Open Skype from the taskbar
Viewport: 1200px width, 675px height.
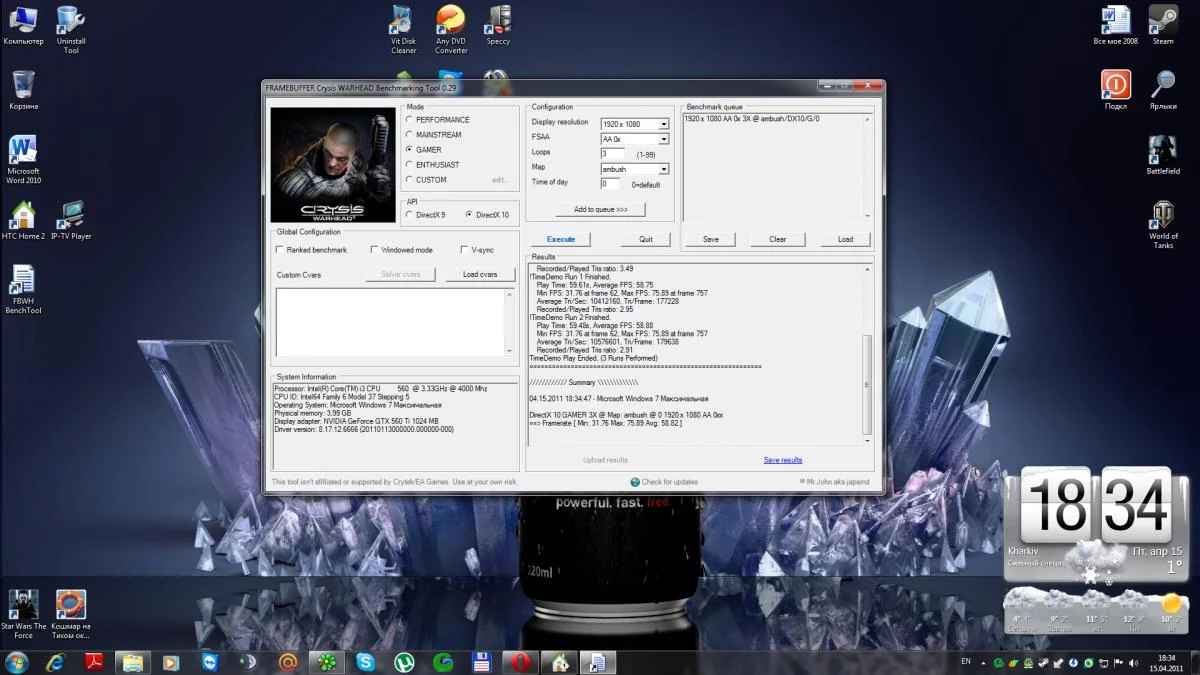coord(365,662)
